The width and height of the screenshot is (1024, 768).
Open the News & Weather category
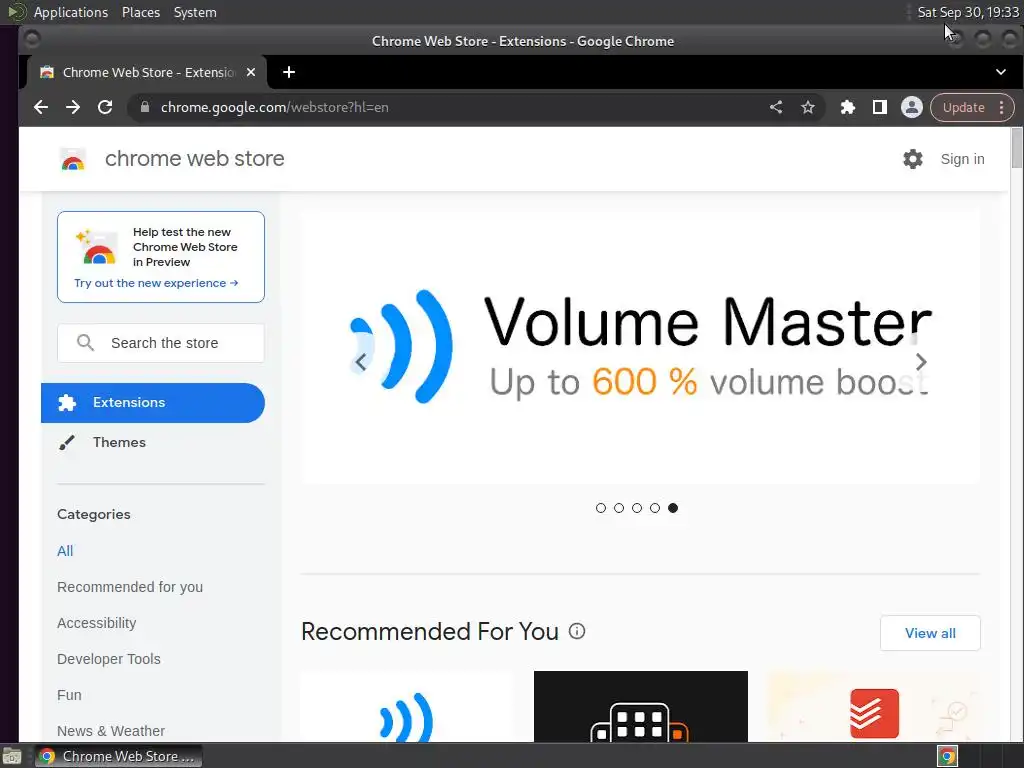click(x=110, y=730)
